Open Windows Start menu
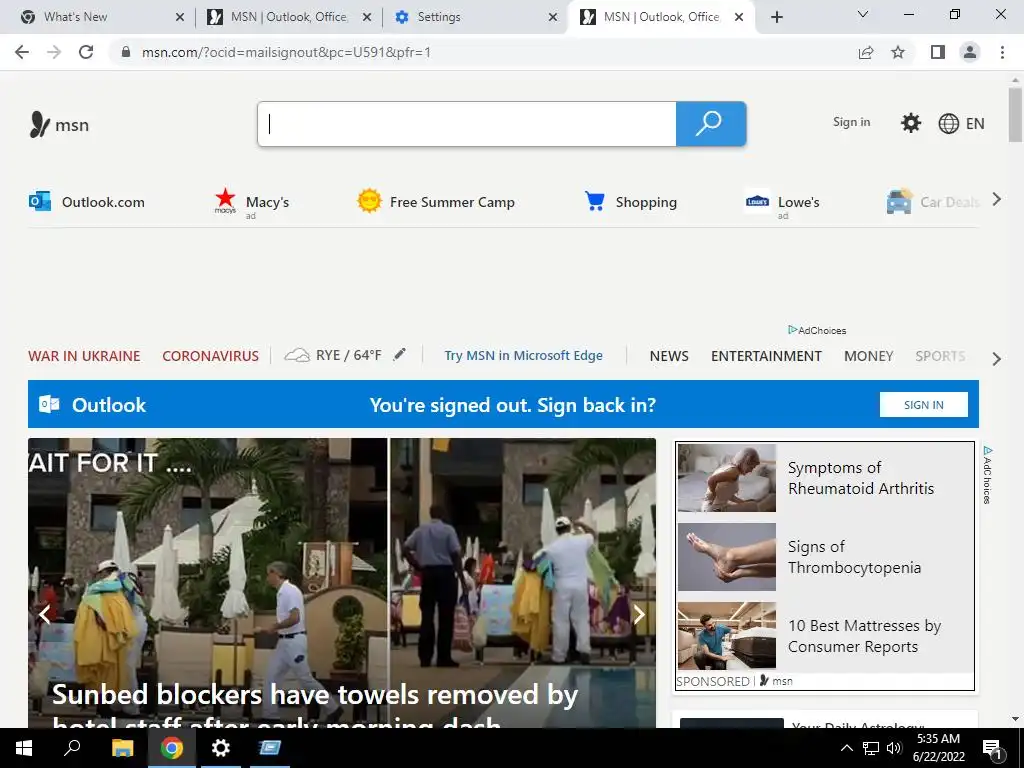The height and width of the screenshot is (768, 1024). pyautogui.click(x=24, y=748)
